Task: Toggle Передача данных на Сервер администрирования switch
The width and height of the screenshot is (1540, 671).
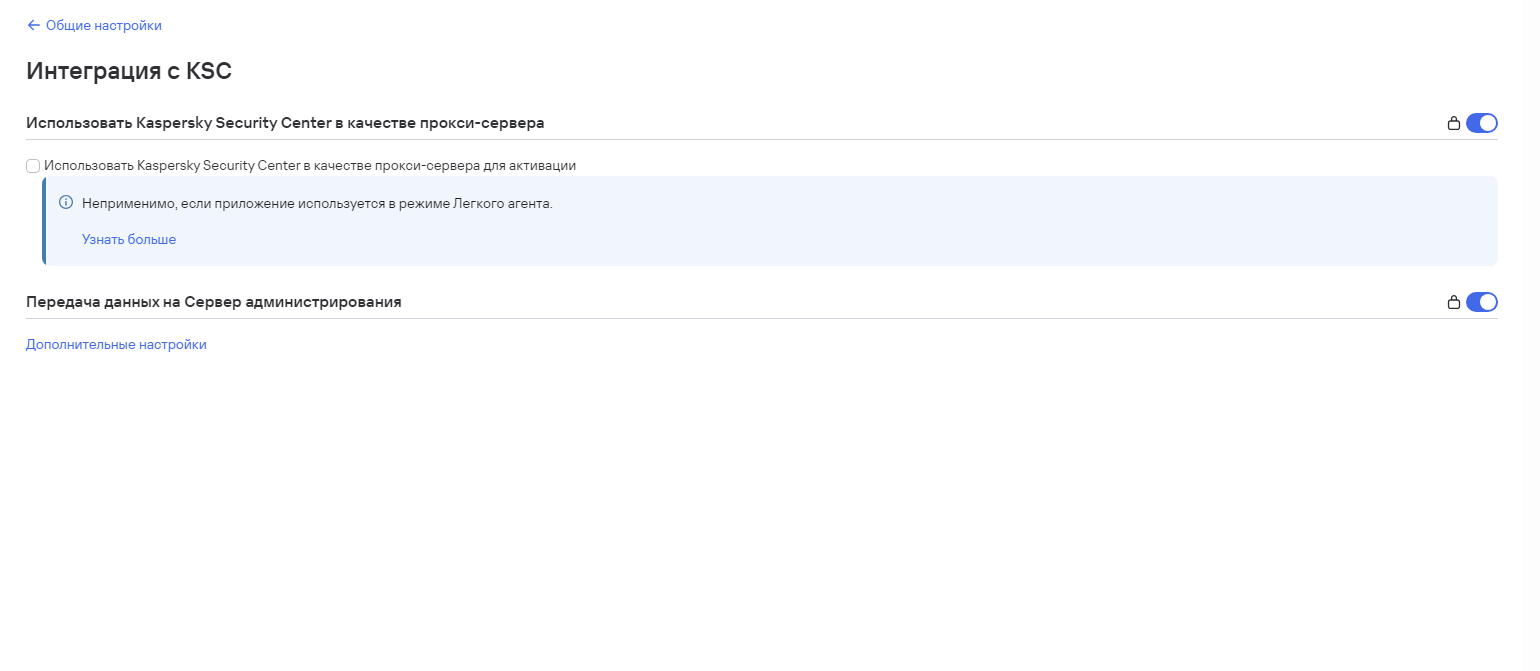Action: tap(1482, 302)
